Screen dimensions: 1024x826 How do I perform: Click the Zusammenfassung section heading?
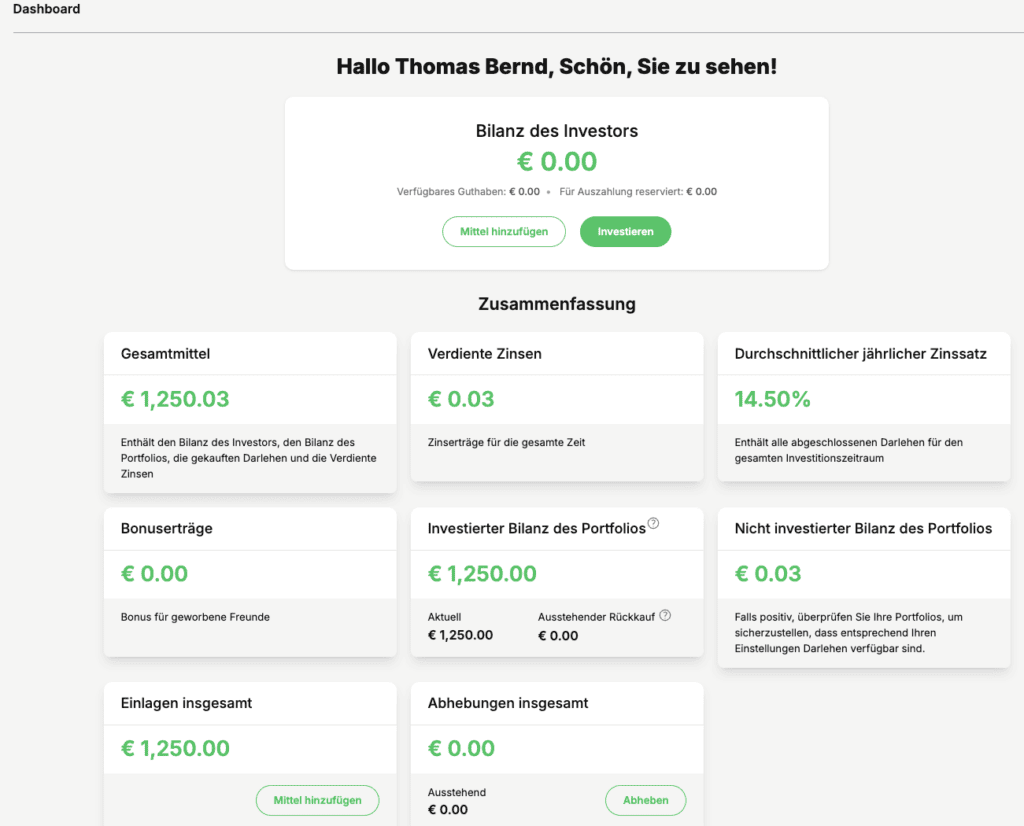click(556, 304)
